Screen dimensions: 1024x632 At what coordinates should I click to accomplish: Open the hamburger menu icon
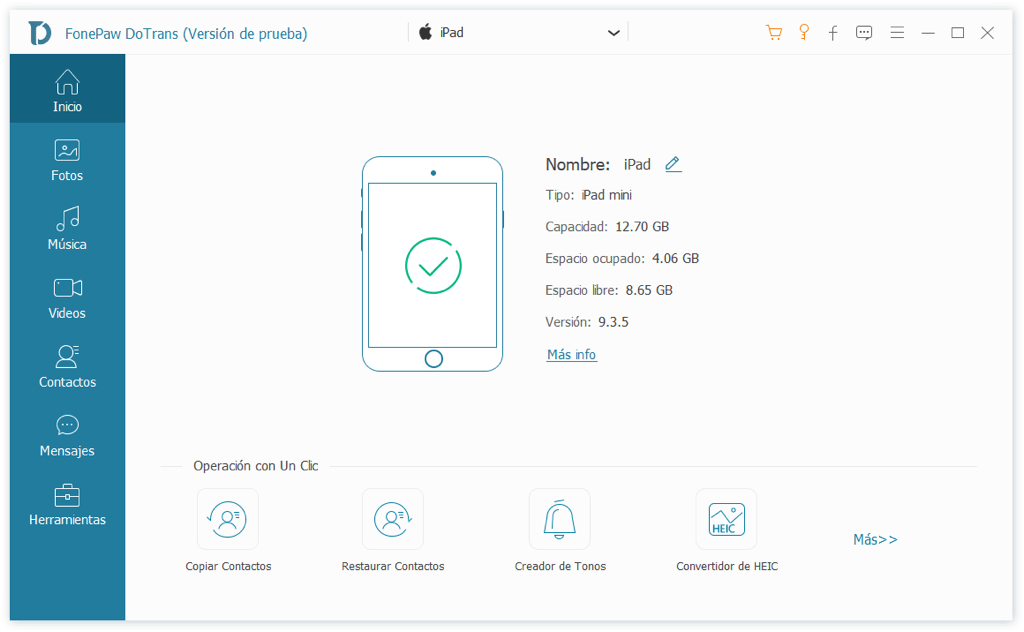pos(897,33)
